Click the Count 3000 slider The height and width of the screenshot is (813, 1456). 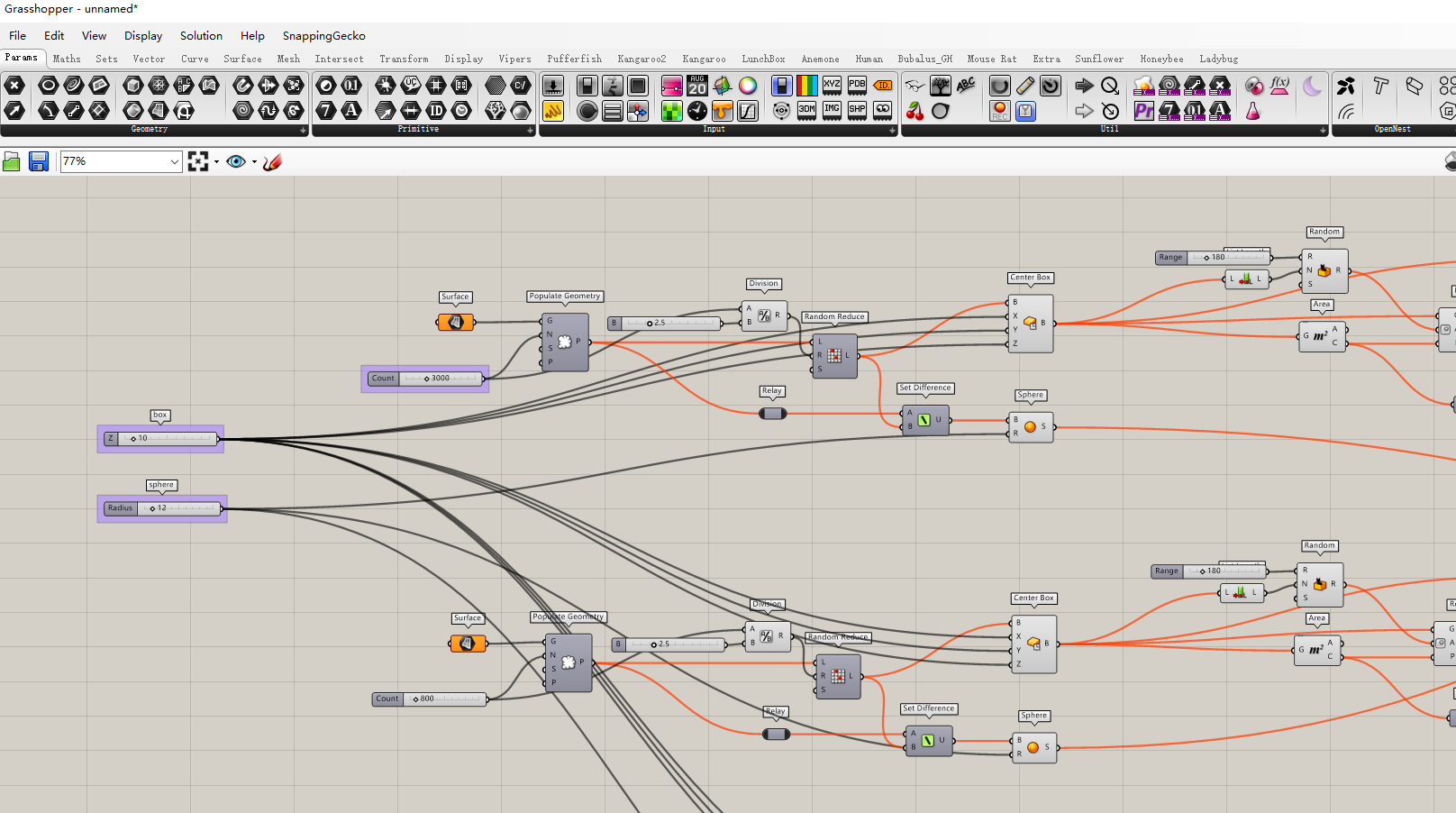pos(426,379)
